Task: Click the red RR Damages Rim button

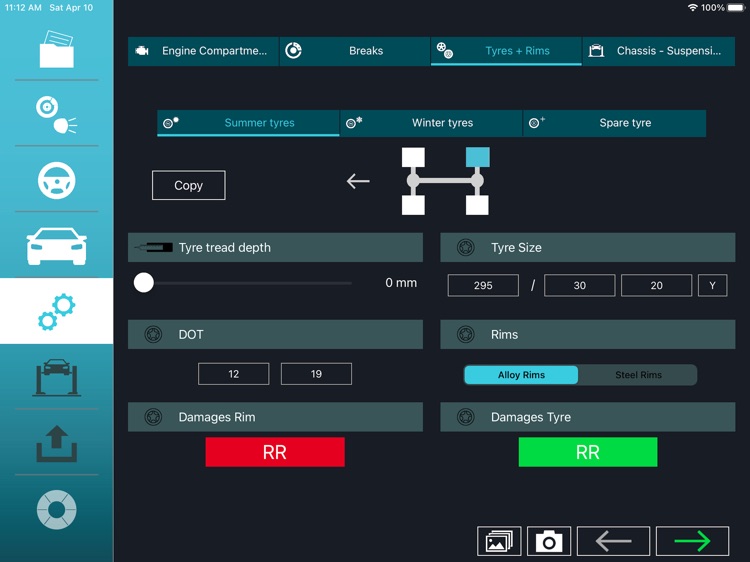Action: [275, 452]
